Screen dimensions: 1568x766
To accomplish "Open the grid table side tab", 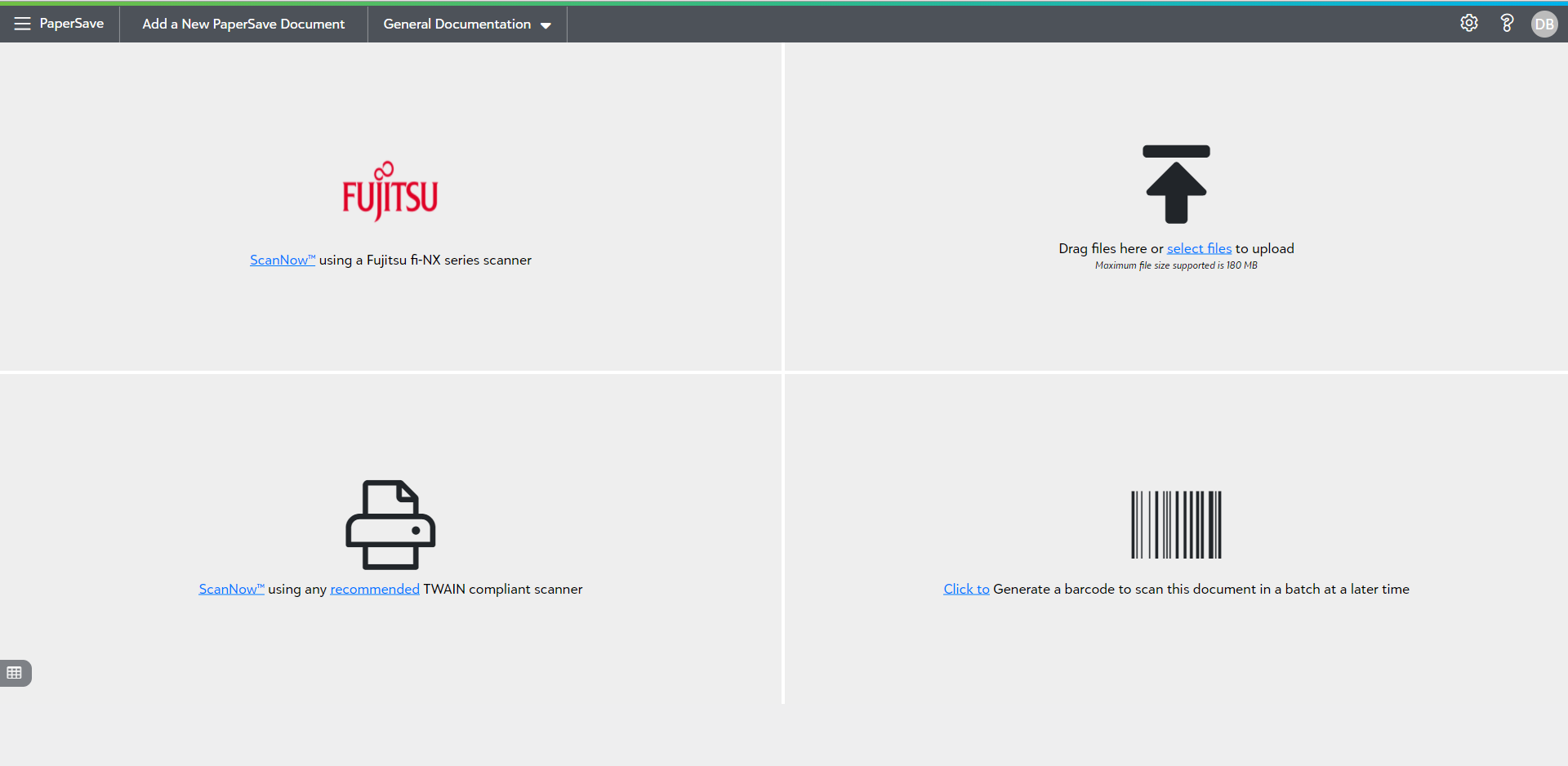I will click(x=15, y=673).
